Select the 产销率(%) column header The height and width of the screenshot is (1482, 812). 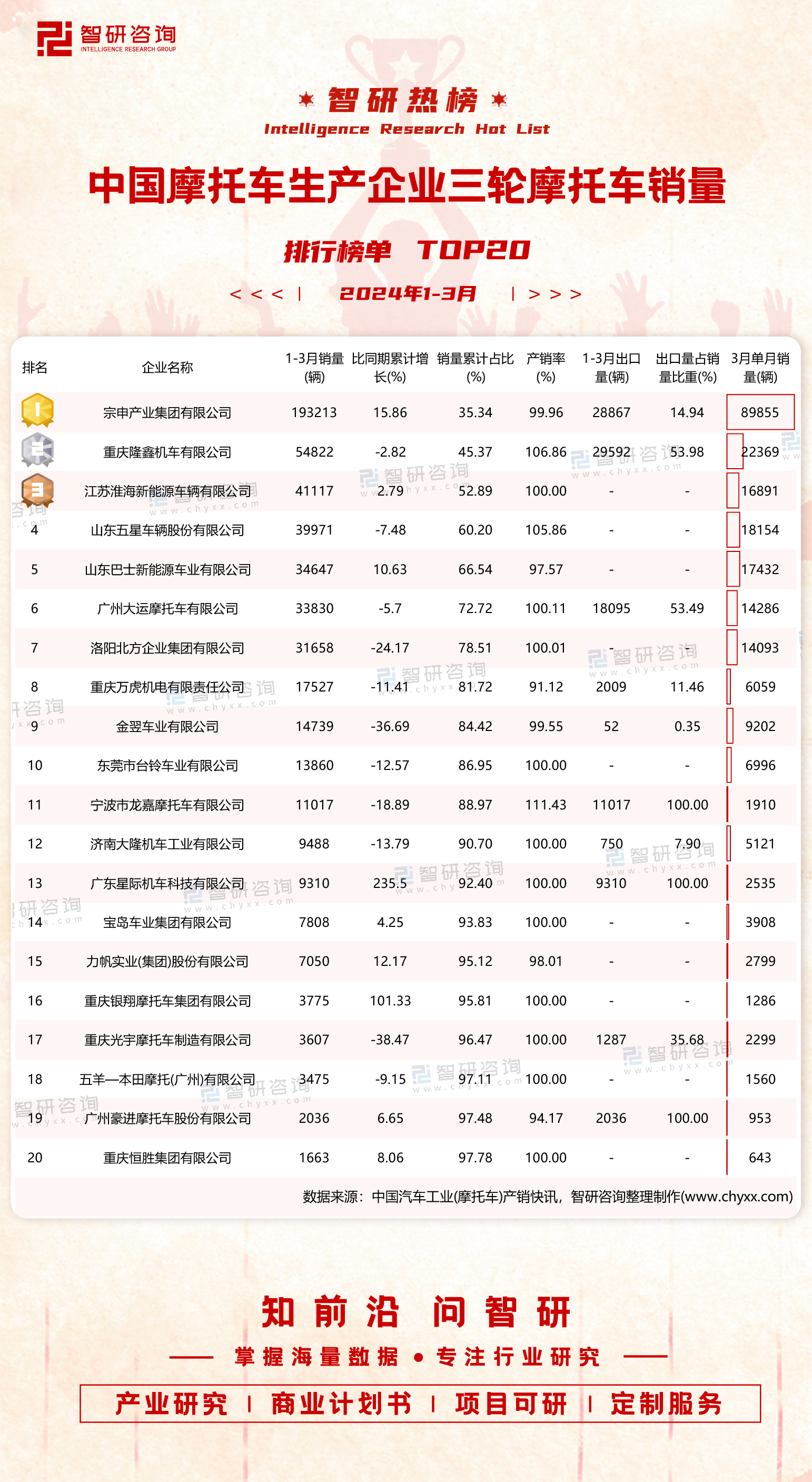click(546, 368)
